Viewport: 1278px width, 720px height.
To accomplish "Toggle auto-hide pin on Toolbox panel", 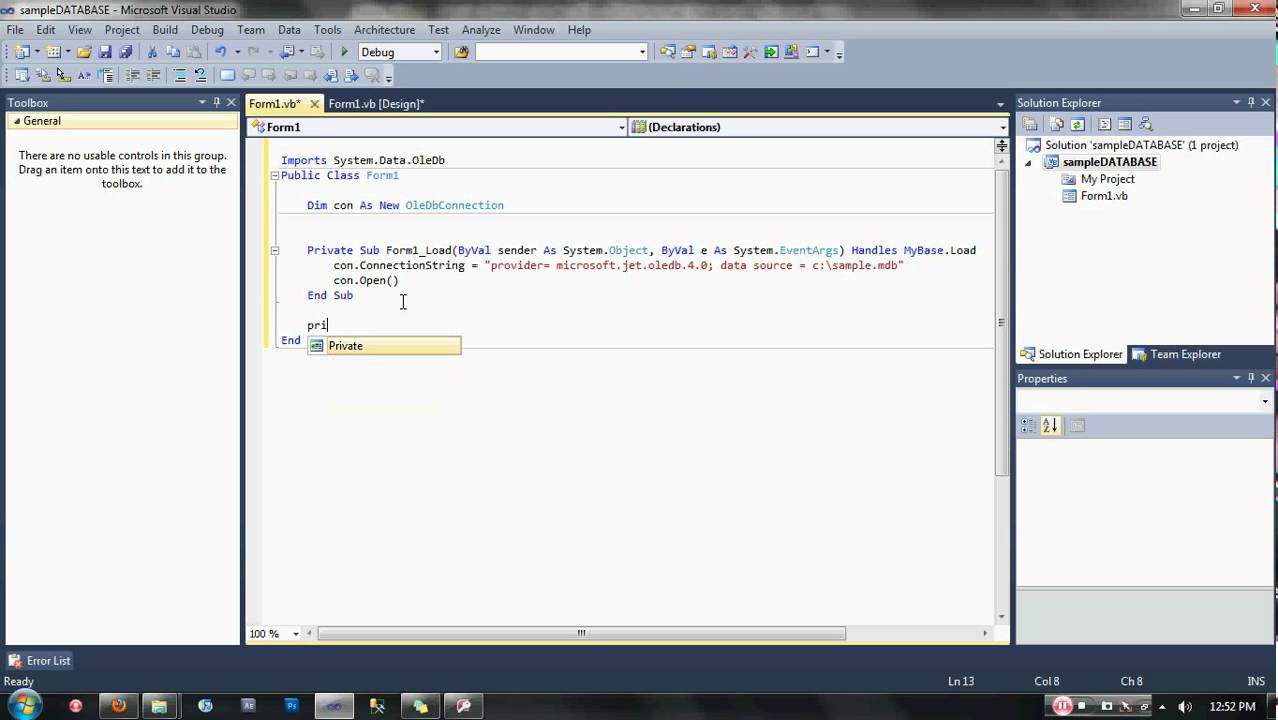I will (216, 102).
